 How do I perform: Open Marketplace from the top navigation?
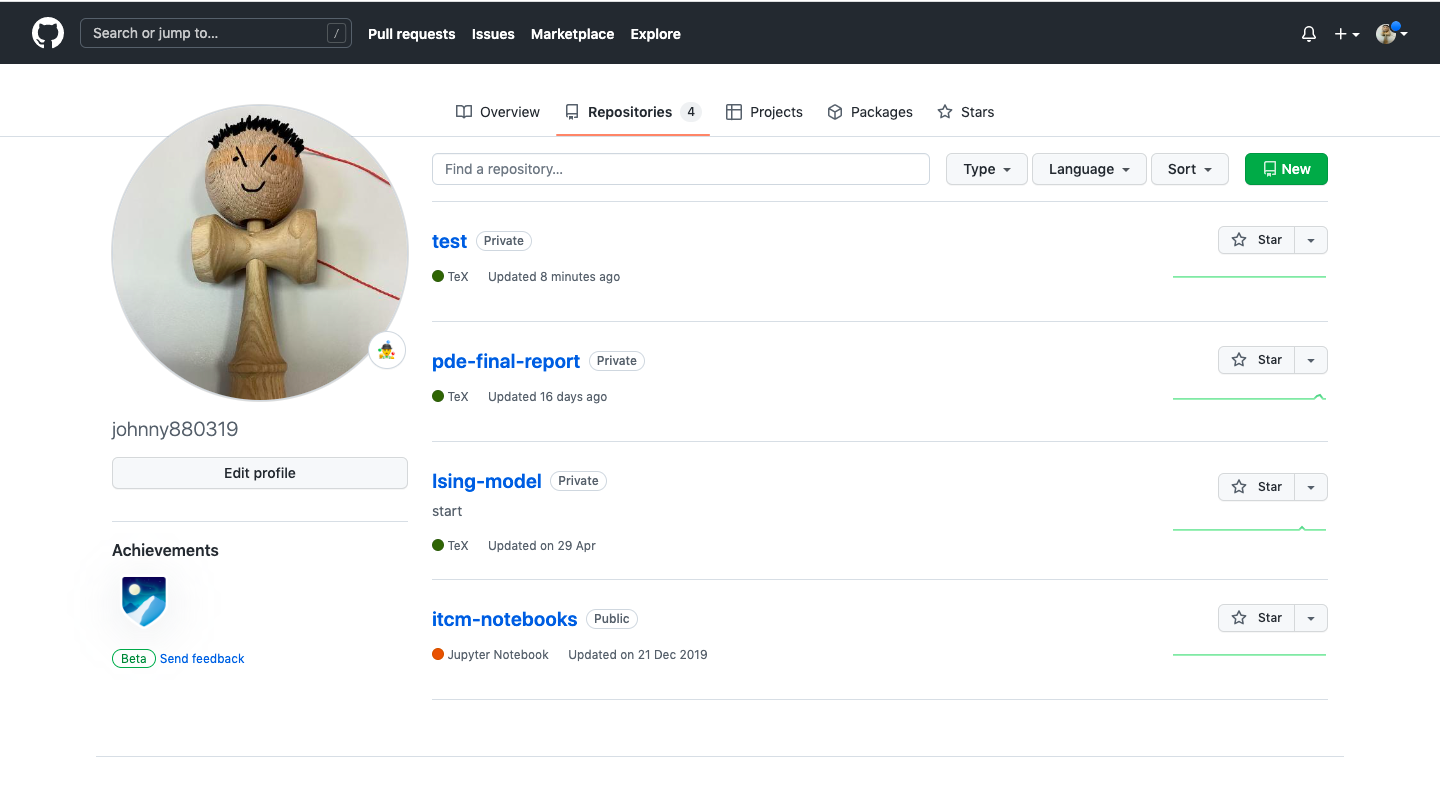point(572,33)
